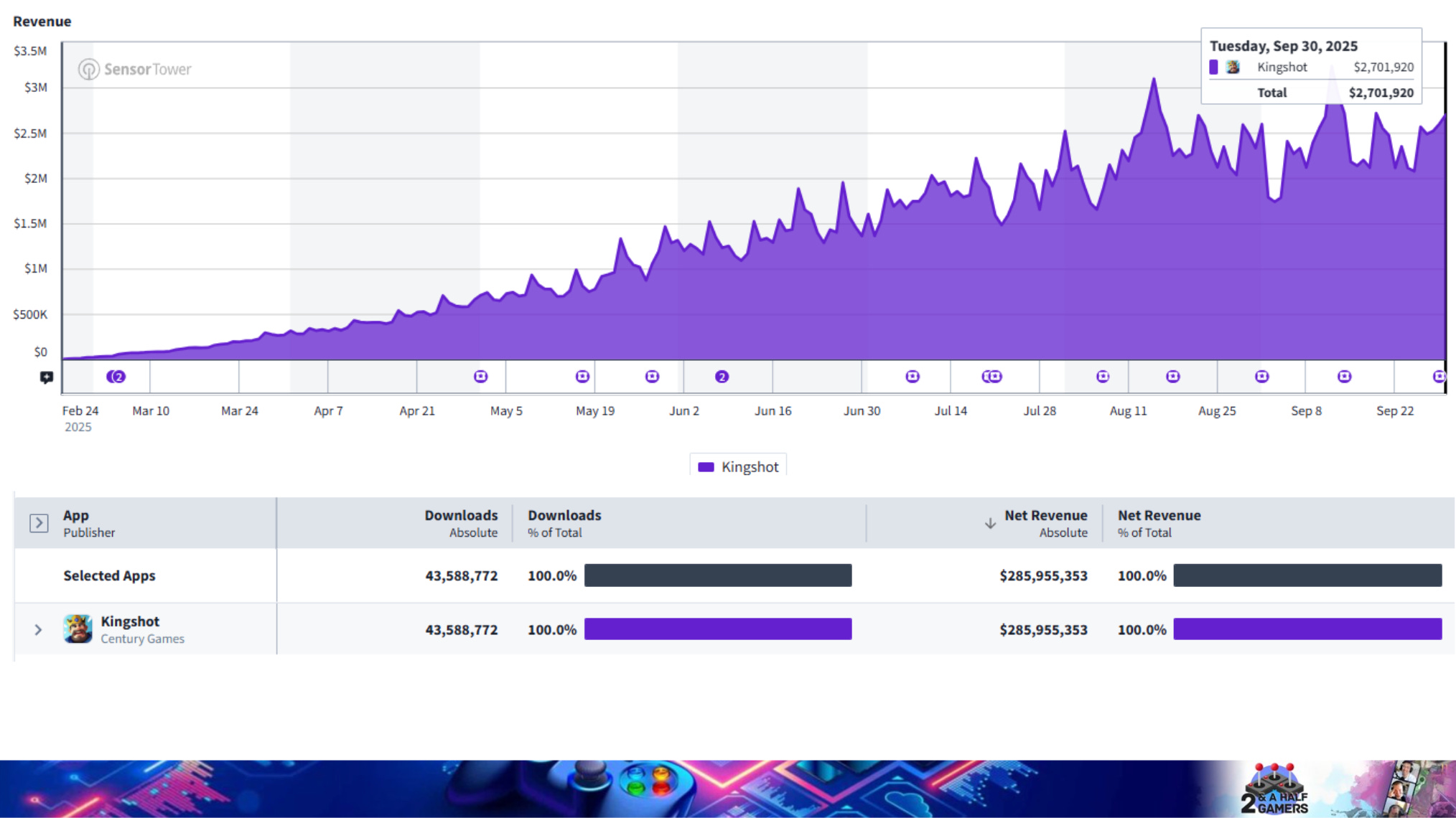Open the Kingshot app name link
Screen dimensions: 1456x818
click(x=130, y=621)
